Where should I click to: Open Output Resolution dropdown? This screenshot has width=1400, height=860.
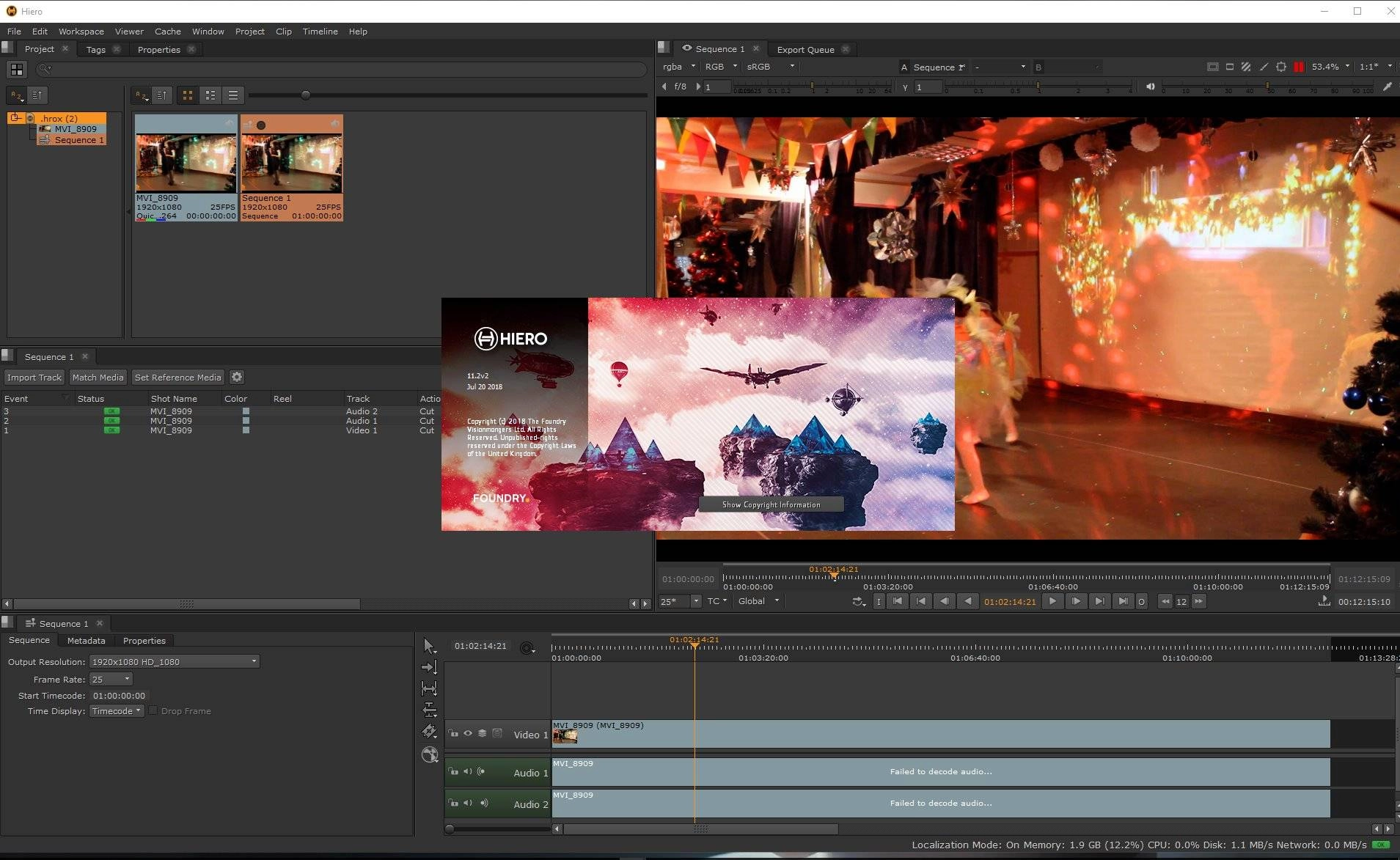(x=174, y=661)
